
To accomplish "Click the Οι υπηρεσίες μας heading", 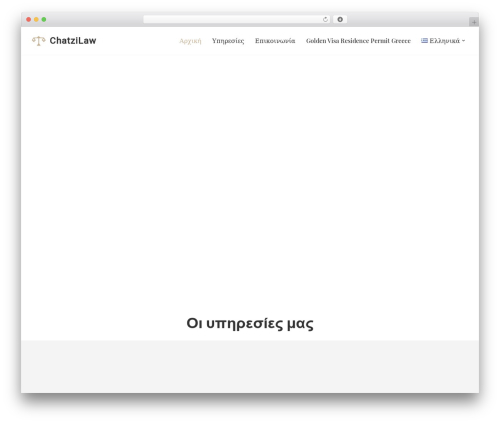I will click(x=250, y=323).
